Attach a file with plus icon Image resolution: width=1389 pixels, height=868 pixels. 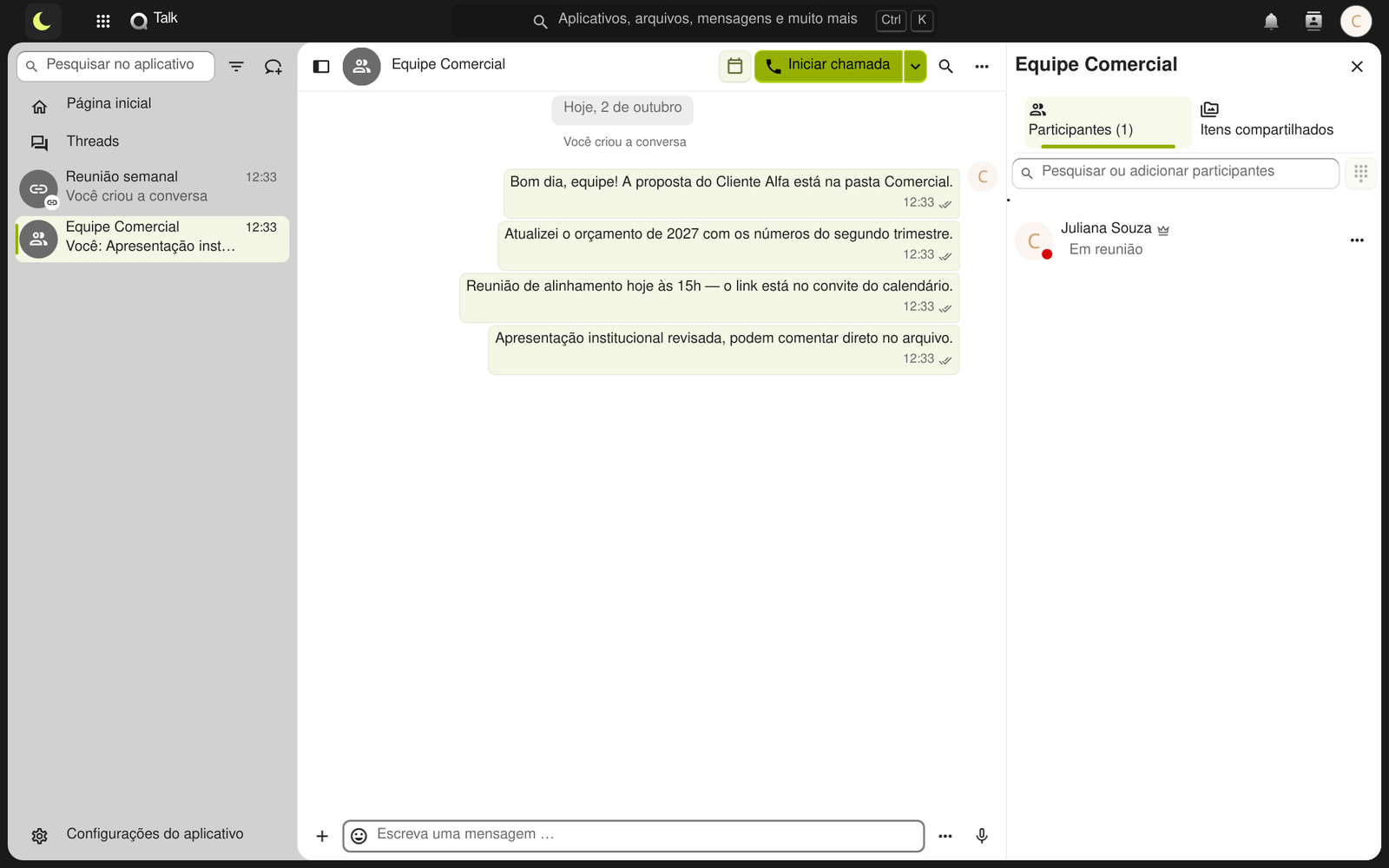pyautogui.click(x=322, y=836)
